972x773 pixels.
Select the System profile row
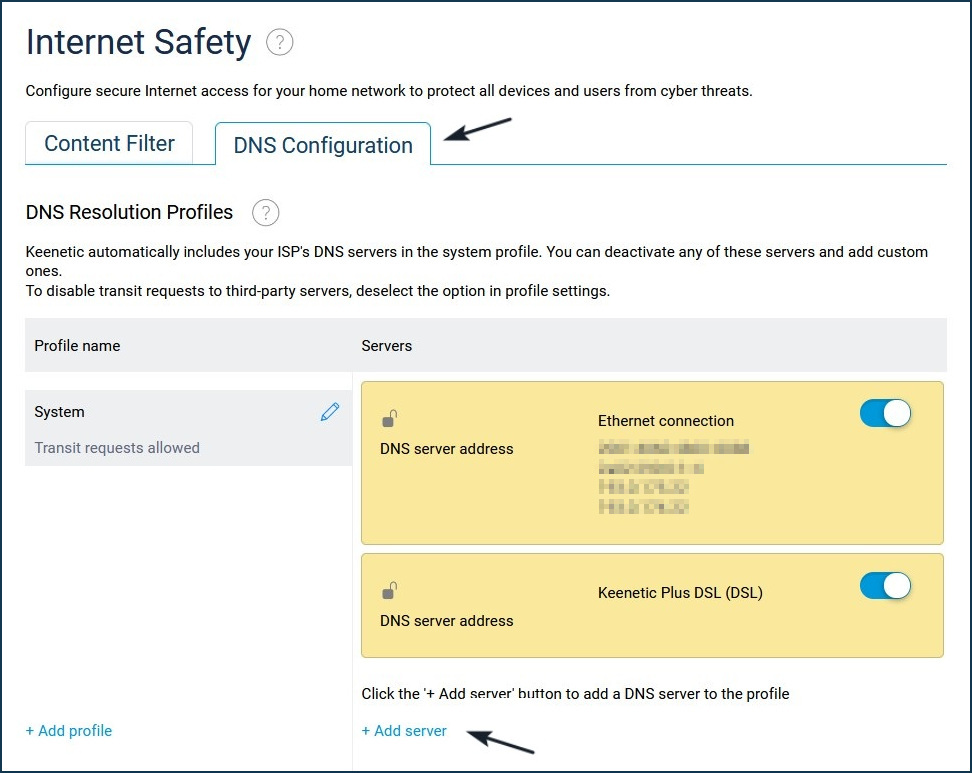(188, 428)
